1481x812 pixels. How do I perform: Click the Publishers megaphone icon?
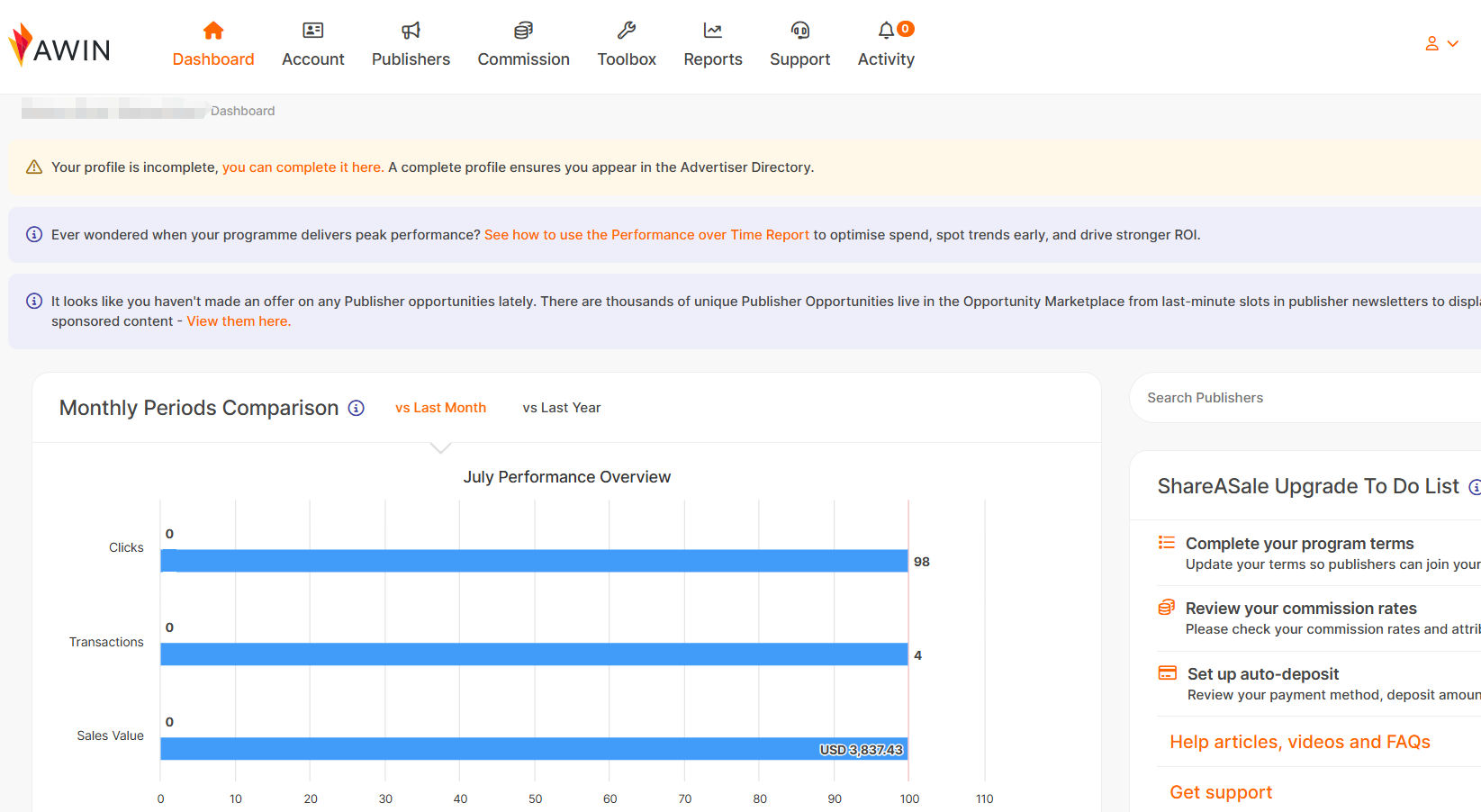[411, 31]
